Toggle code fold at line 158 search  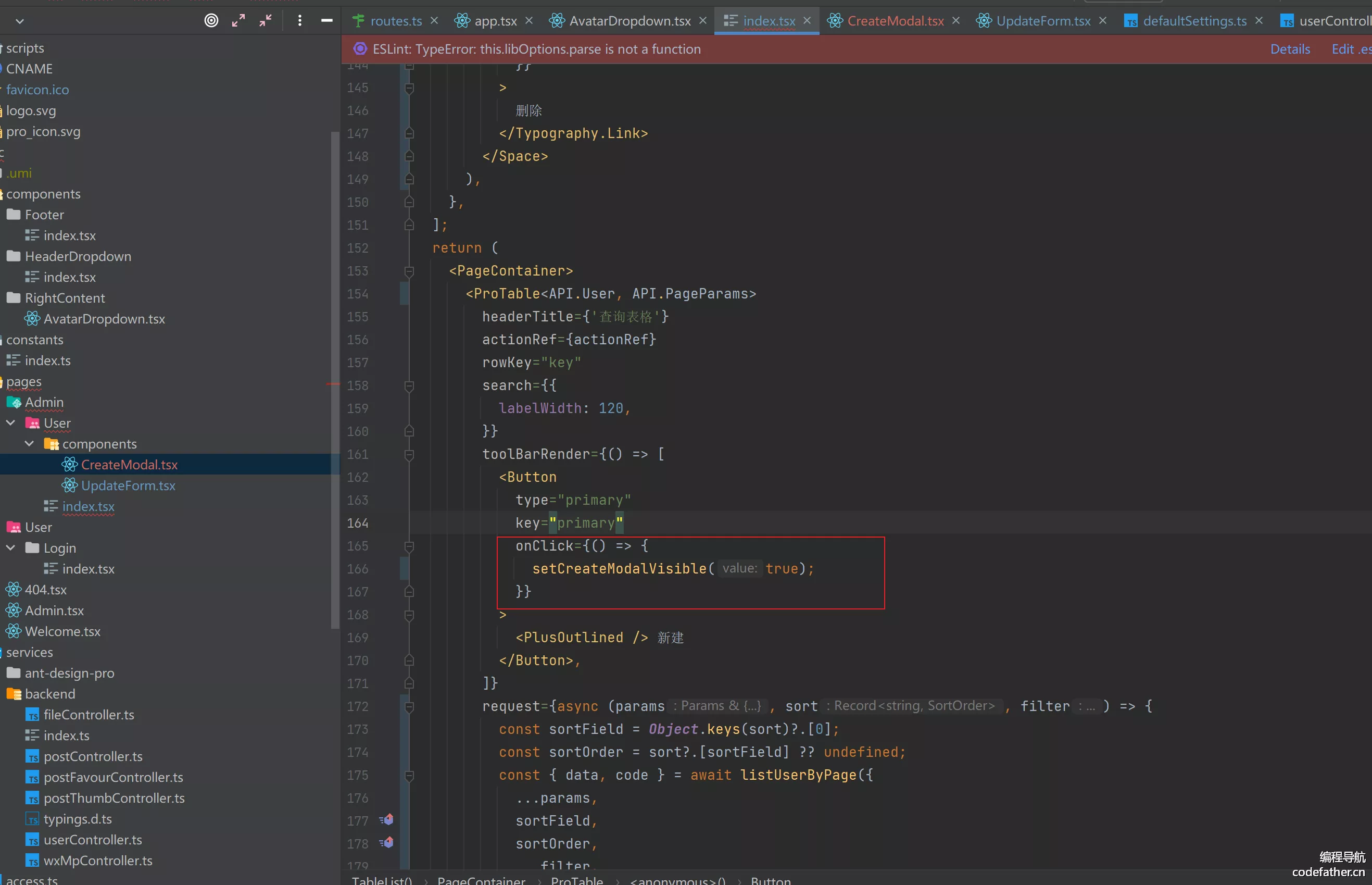[x=409, y=385]
